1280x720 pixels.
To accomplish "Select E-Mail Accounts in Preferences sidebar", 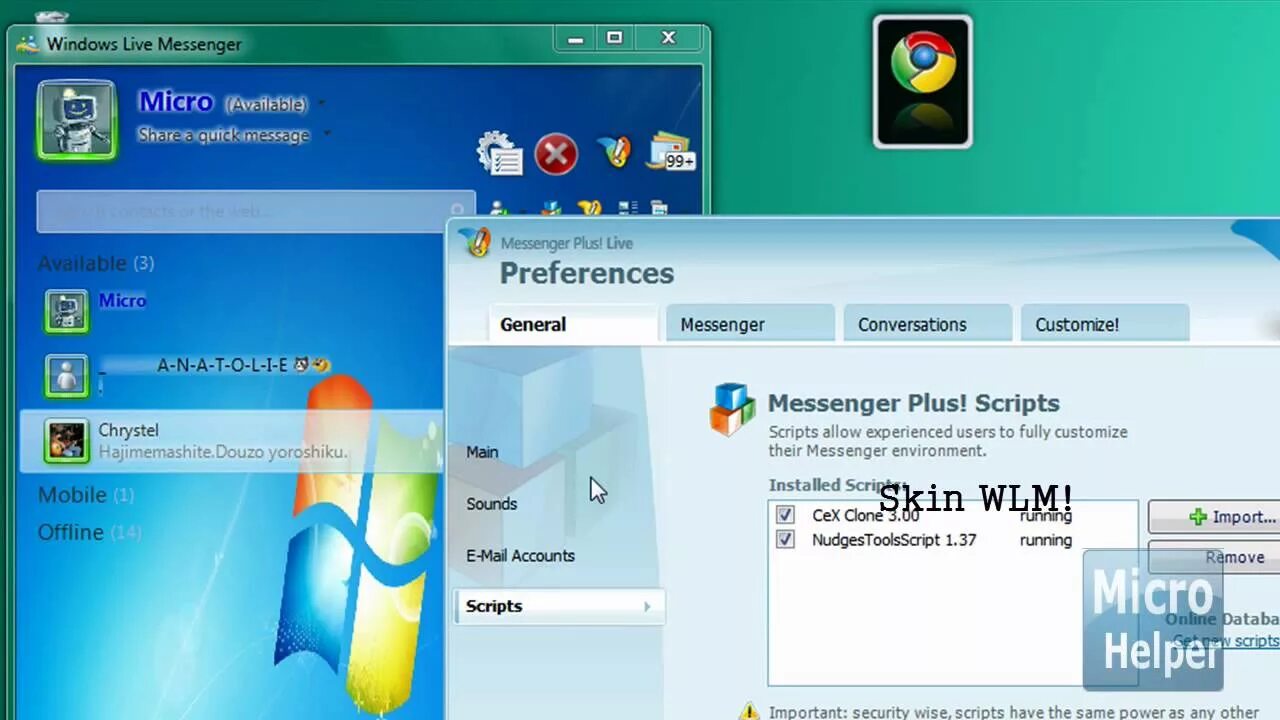I will [520, 556].
